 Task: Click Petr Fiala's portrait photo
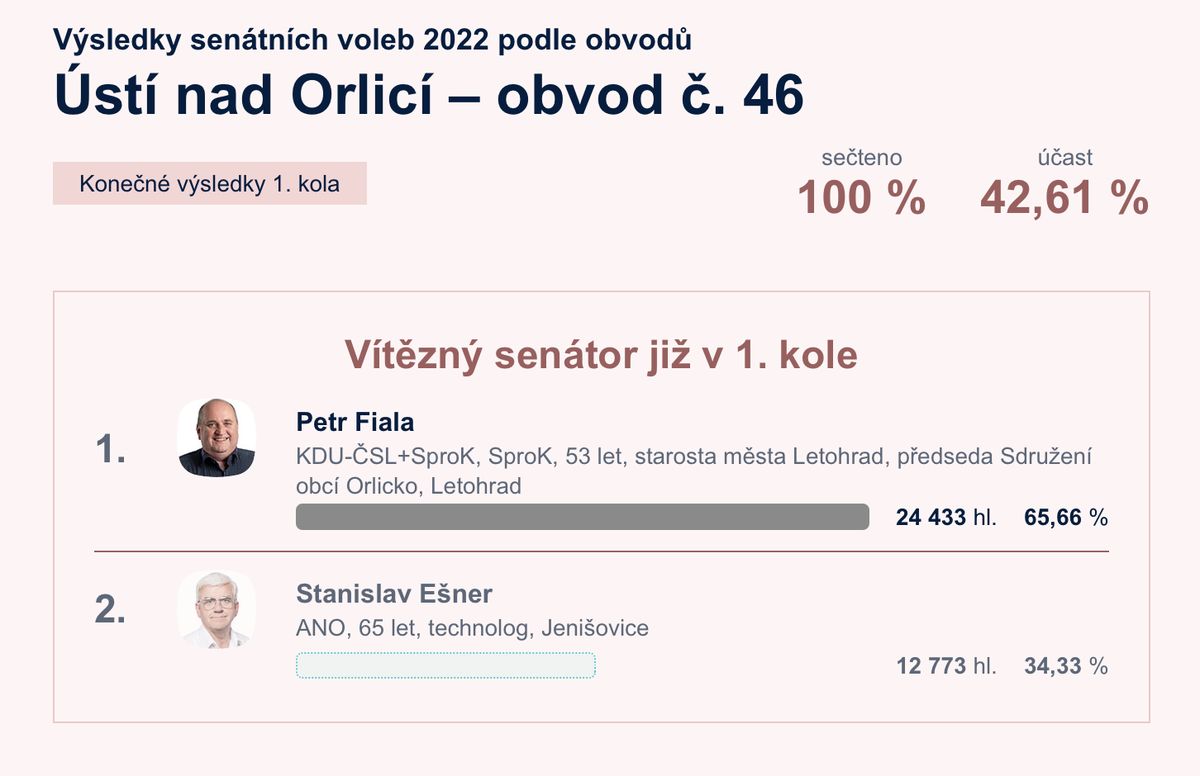217,438
